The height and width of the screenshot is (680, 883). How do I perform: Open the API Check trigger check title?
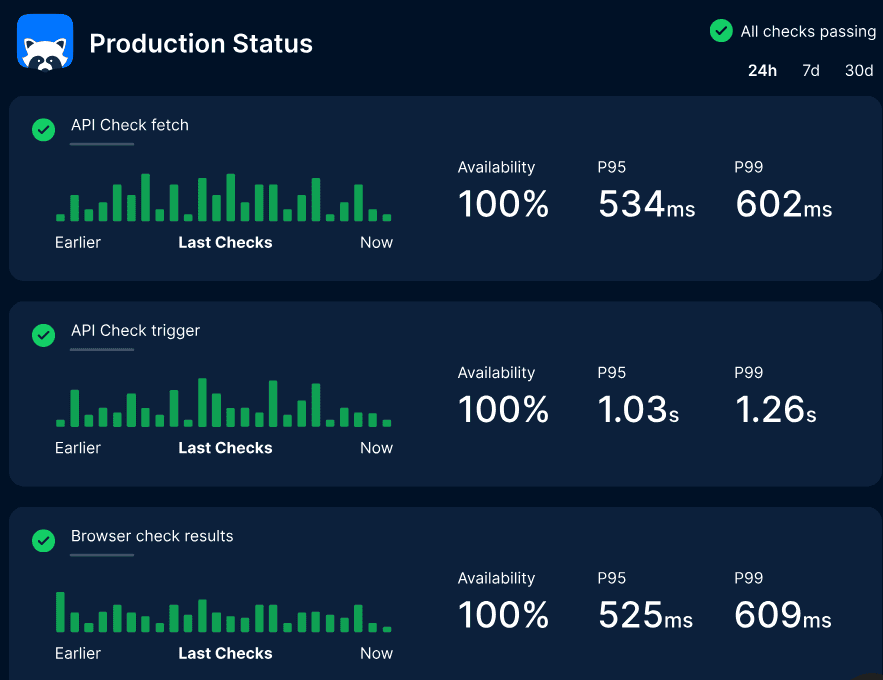pos(135,330)
